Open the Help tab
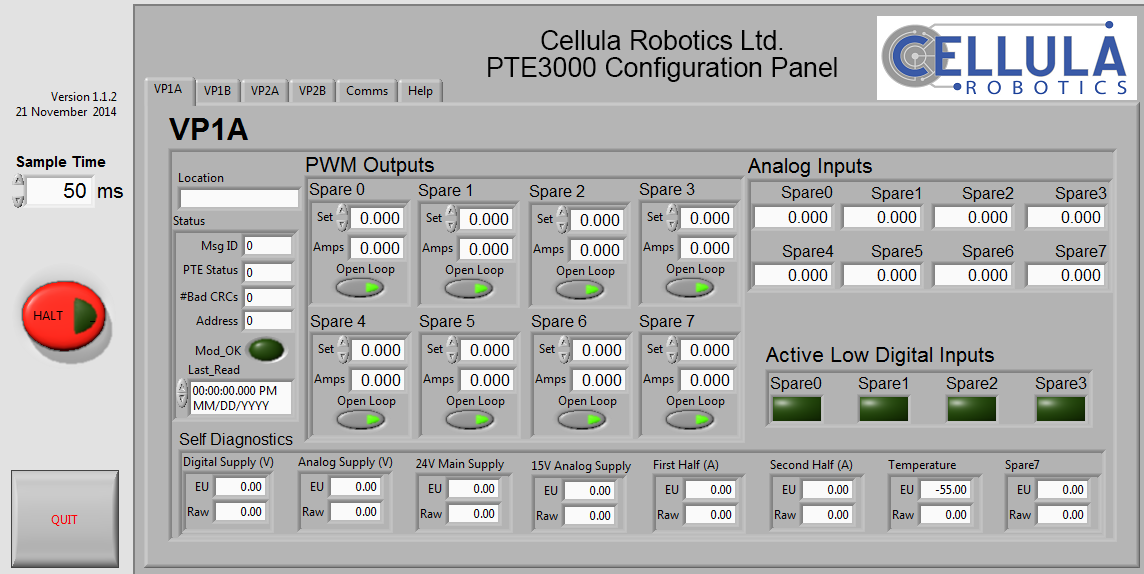Screen dimensions: 1144x574 click(420, 91)
